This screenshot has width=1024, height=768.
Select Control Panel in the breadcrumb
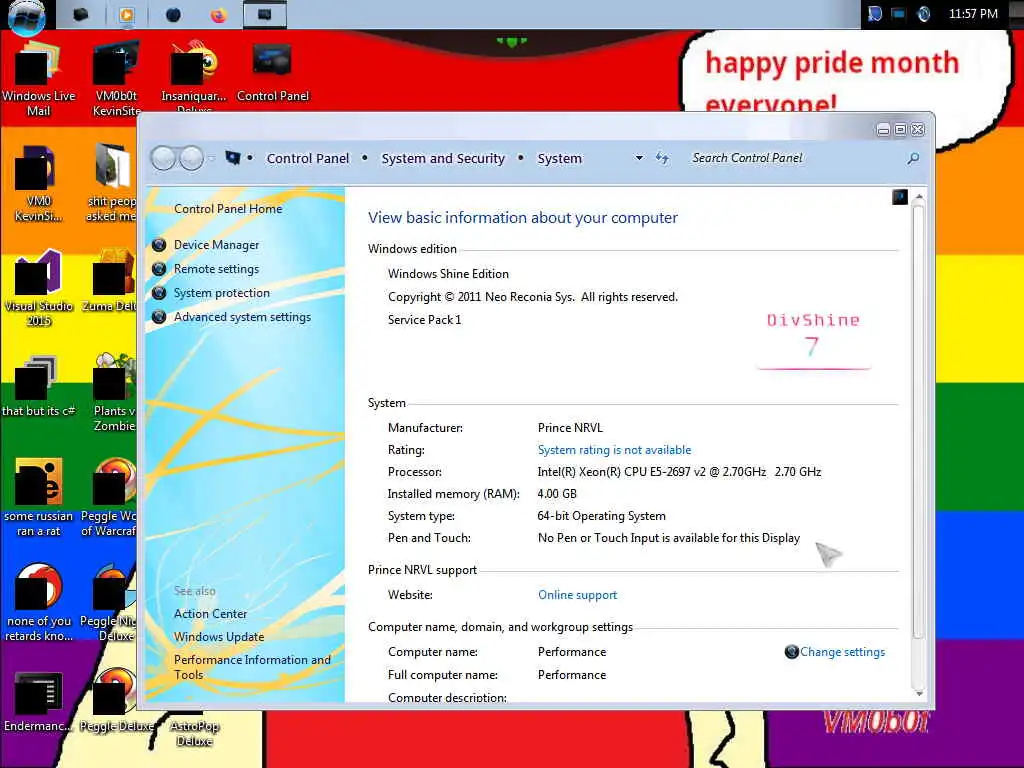[308, 158]
